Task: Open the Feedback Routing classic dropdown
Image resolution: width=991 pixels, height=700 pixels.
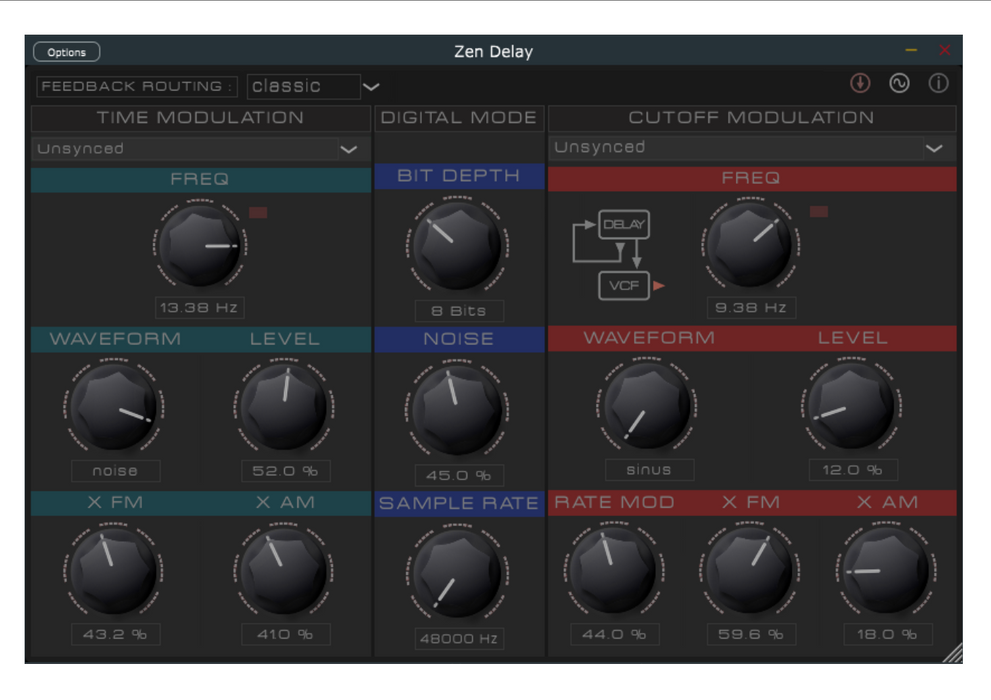Action: tap(314, 87)
